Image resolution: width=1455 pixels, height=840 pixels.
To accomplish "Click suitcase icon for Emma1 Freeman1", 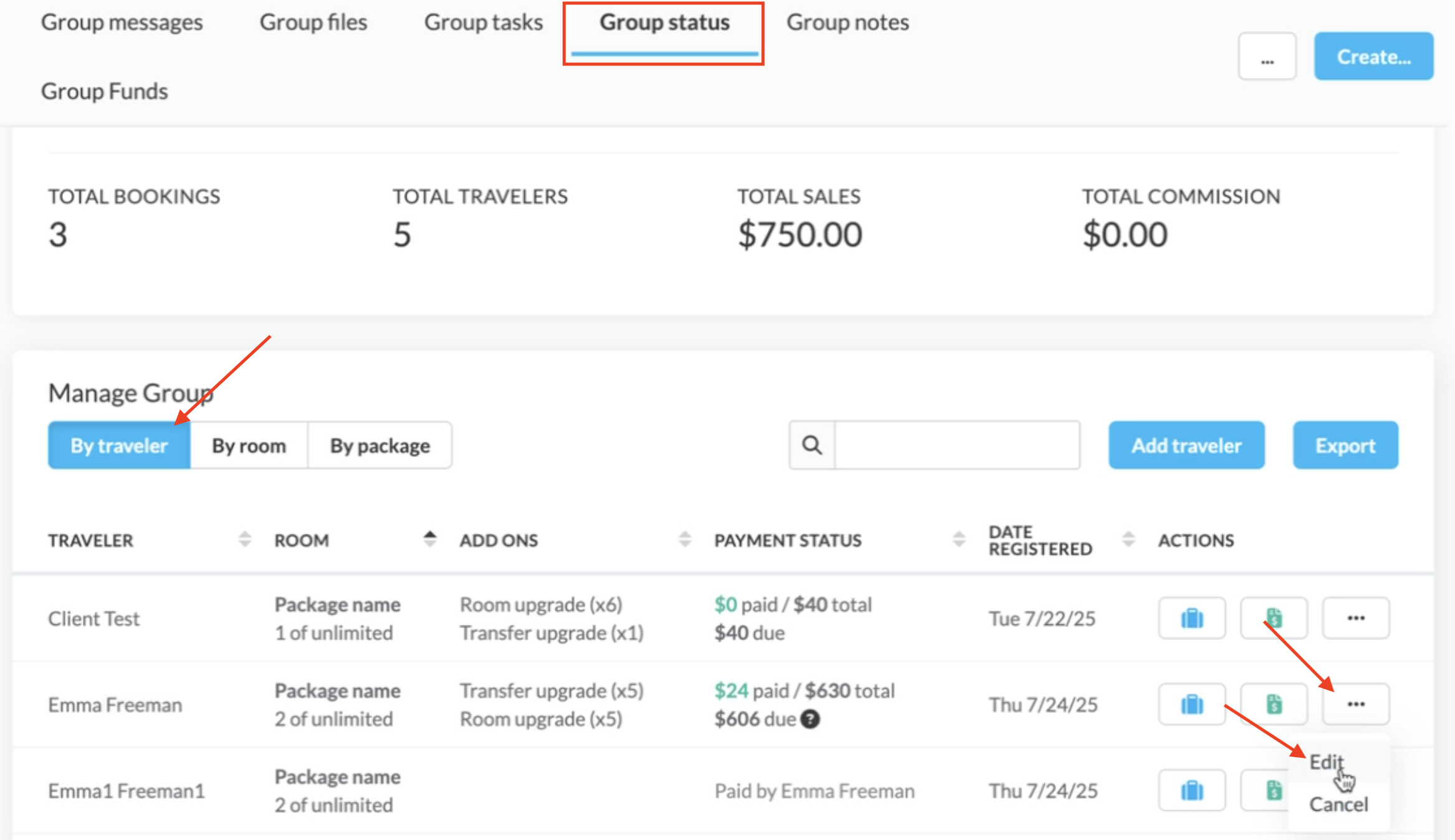I will click(x=1191, y=790).
